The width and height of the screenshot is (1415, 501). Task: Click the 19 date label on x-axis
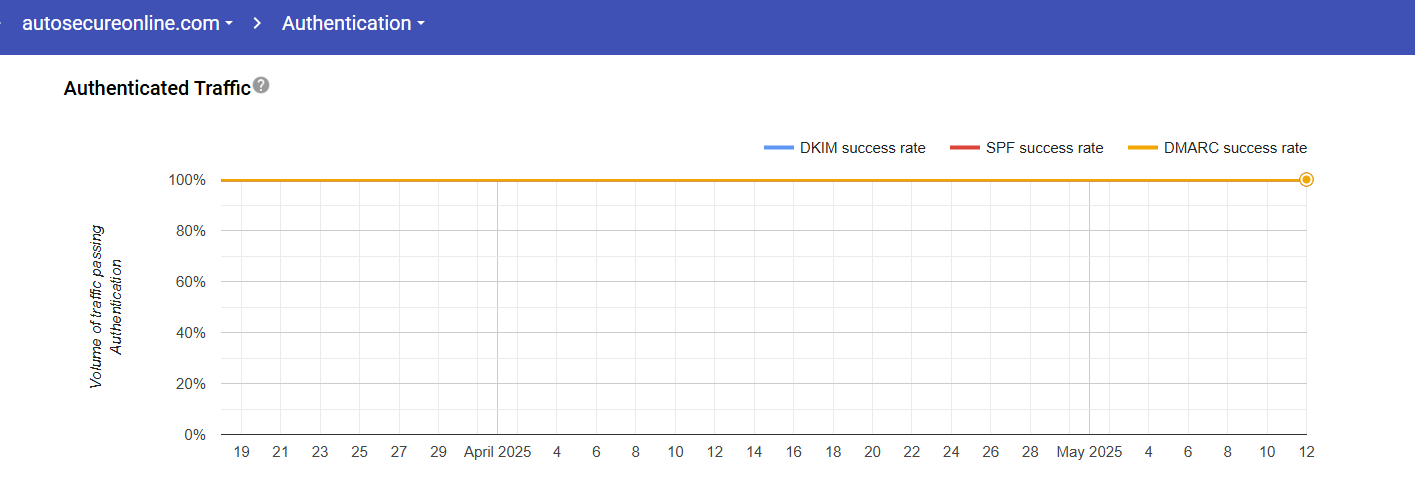241,452
